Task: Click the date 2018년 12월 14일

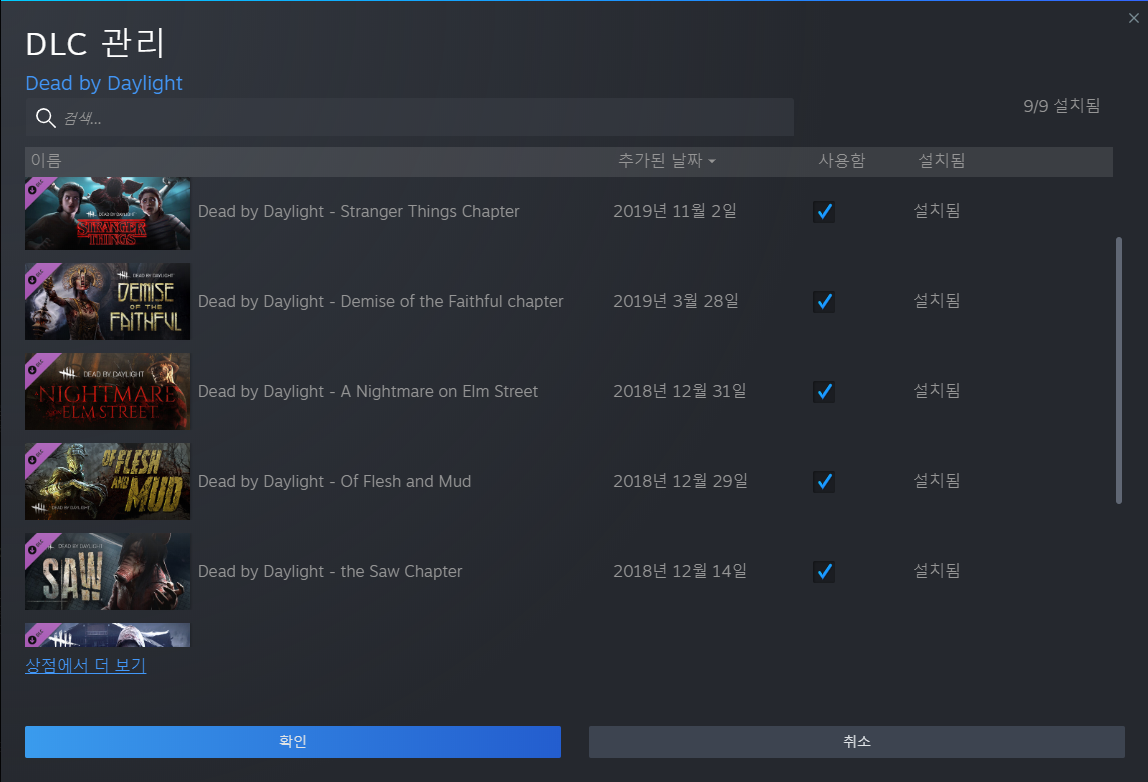Action: tap(680, 572)
